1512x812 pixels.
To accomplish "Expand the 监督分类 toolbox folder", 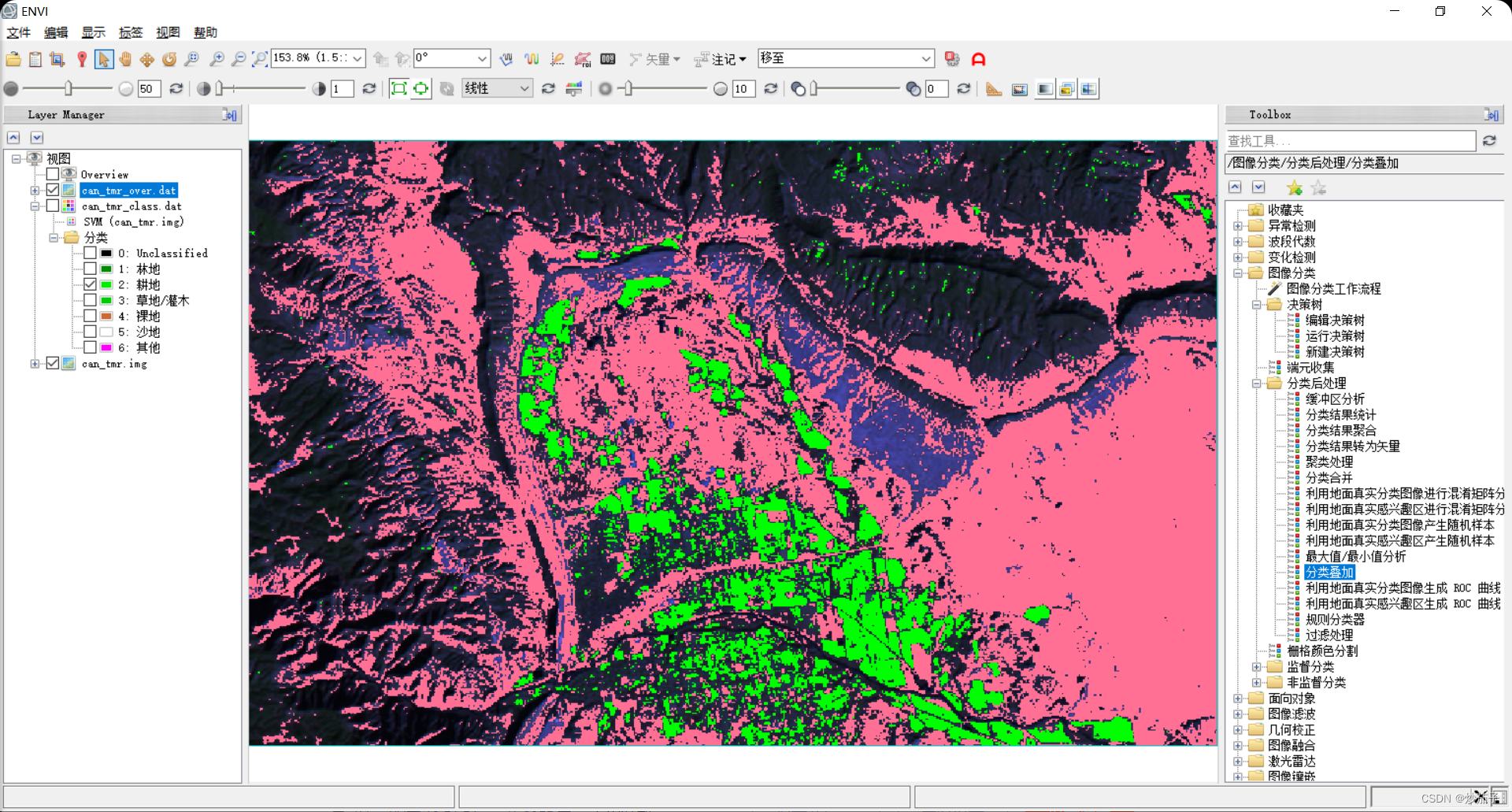I will (1257, 667).
